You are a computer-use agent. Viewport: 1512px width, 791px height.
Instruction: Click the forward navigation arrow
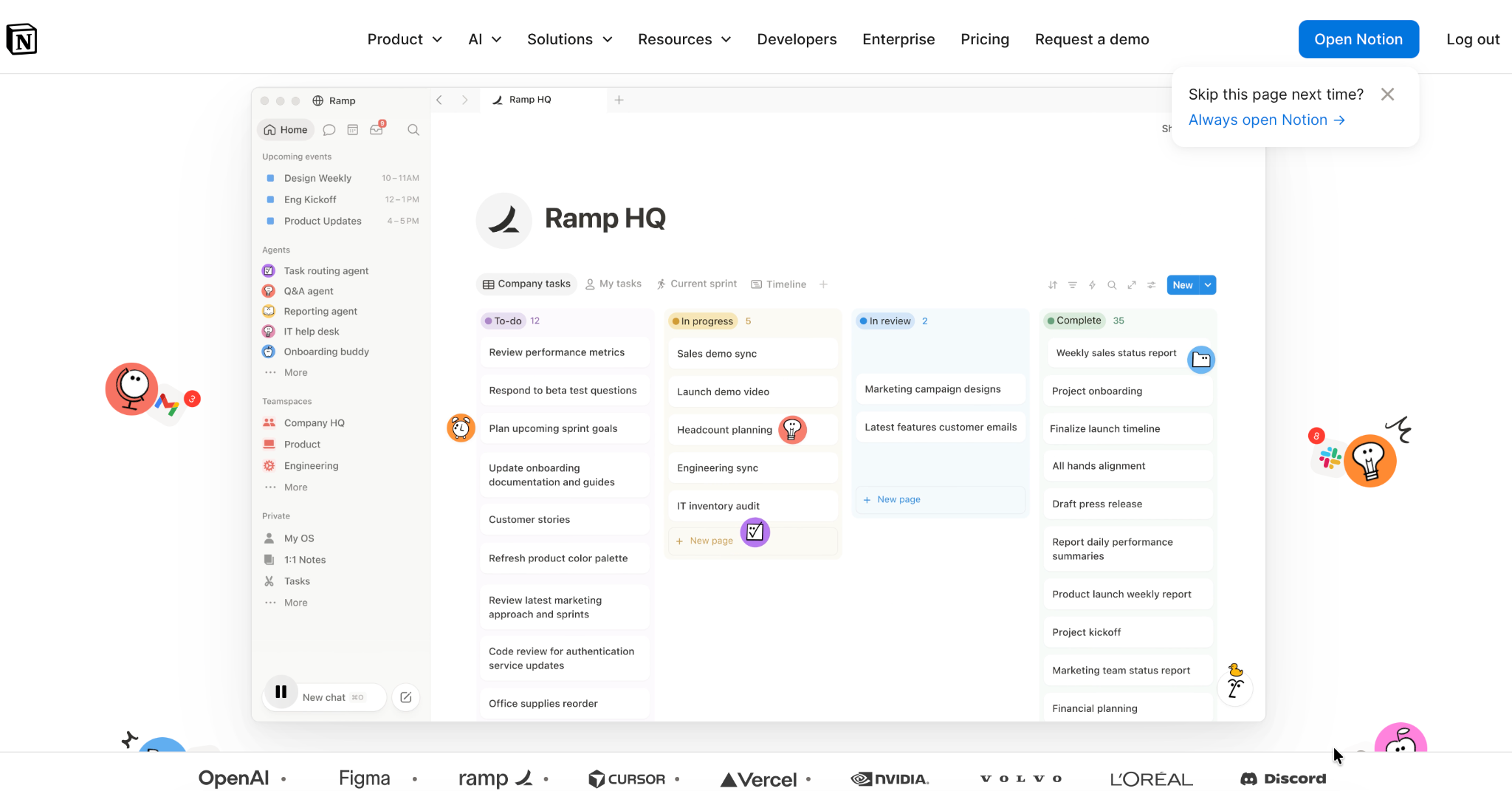(464, 100)
